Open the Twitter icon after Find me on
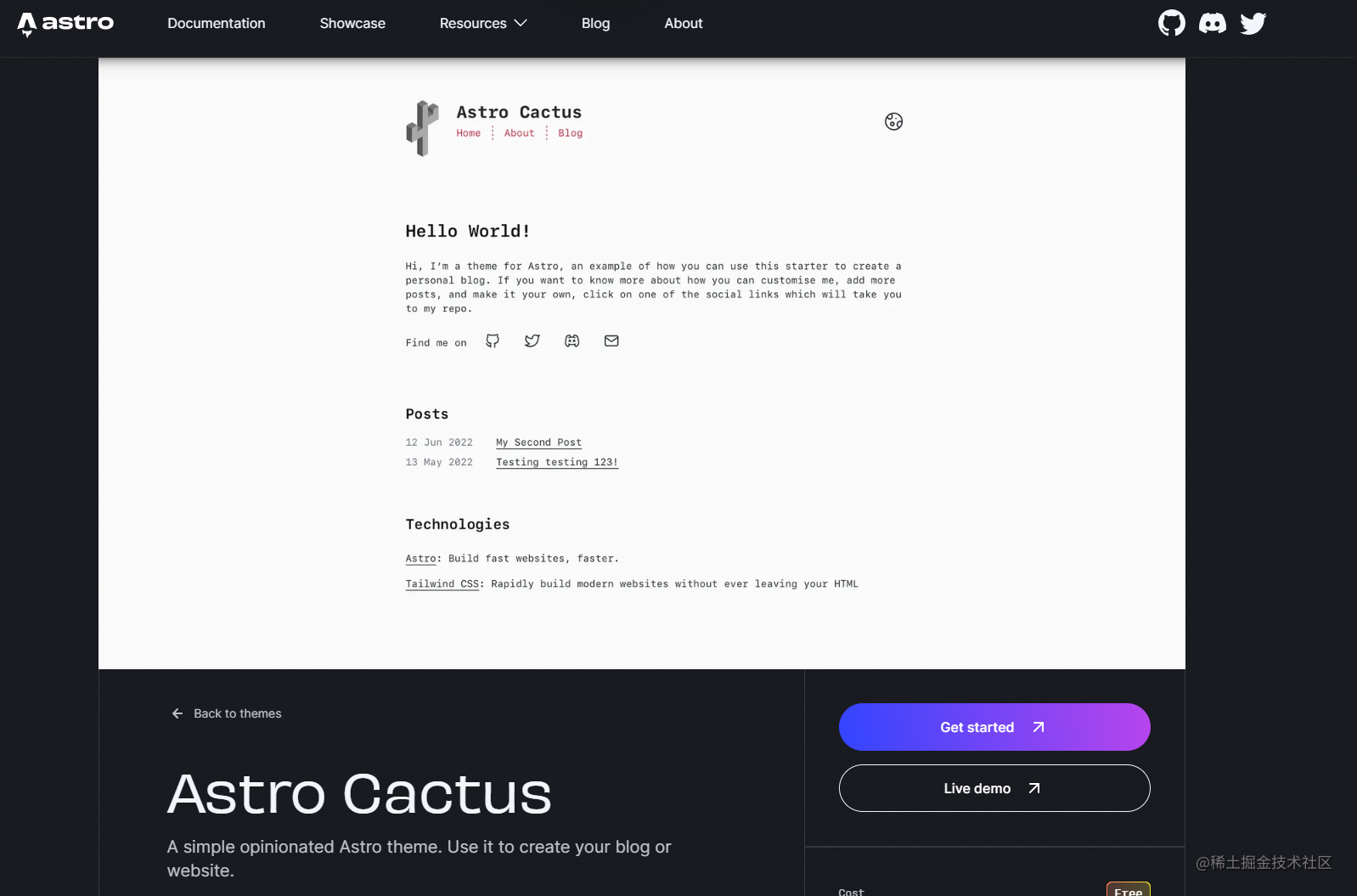The width and height of the screenshot is (1357, 896). [532, 341]
